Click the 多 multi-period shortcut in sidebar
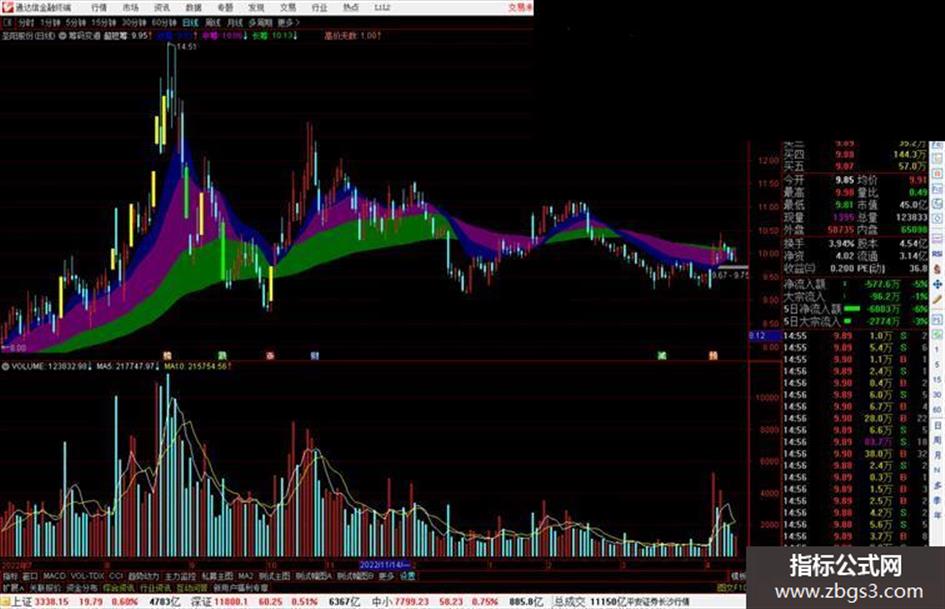This screenshot has width=945, height=609. click(937, 485)
